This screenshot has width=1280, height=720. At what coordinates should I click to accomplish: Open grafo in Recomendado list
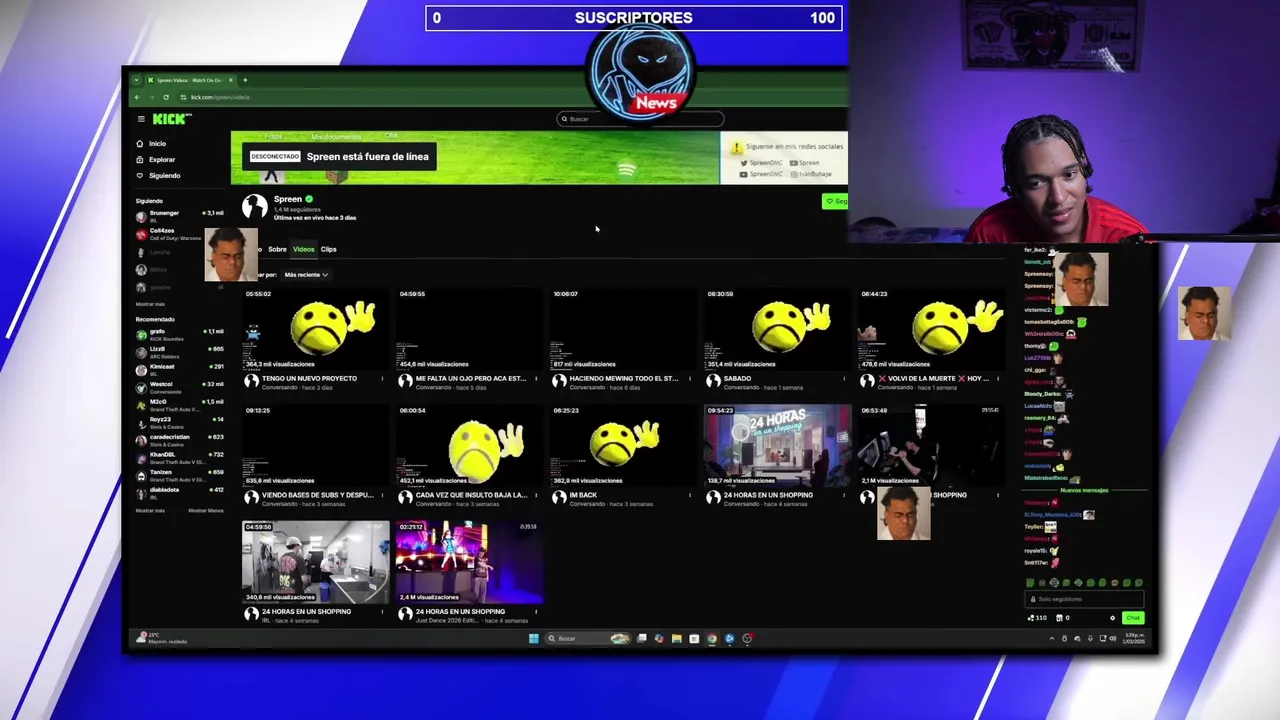[x=180, y=333]
